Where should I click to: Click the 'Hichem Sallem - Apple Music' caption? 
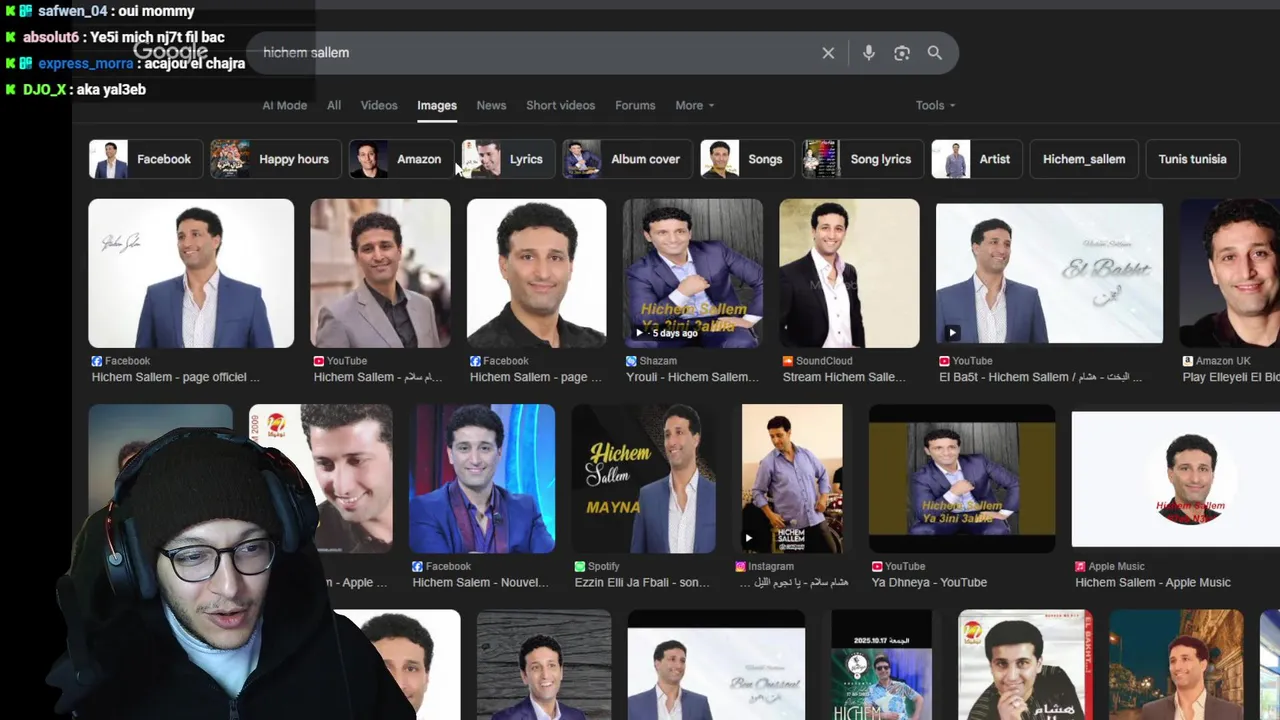1153,582
